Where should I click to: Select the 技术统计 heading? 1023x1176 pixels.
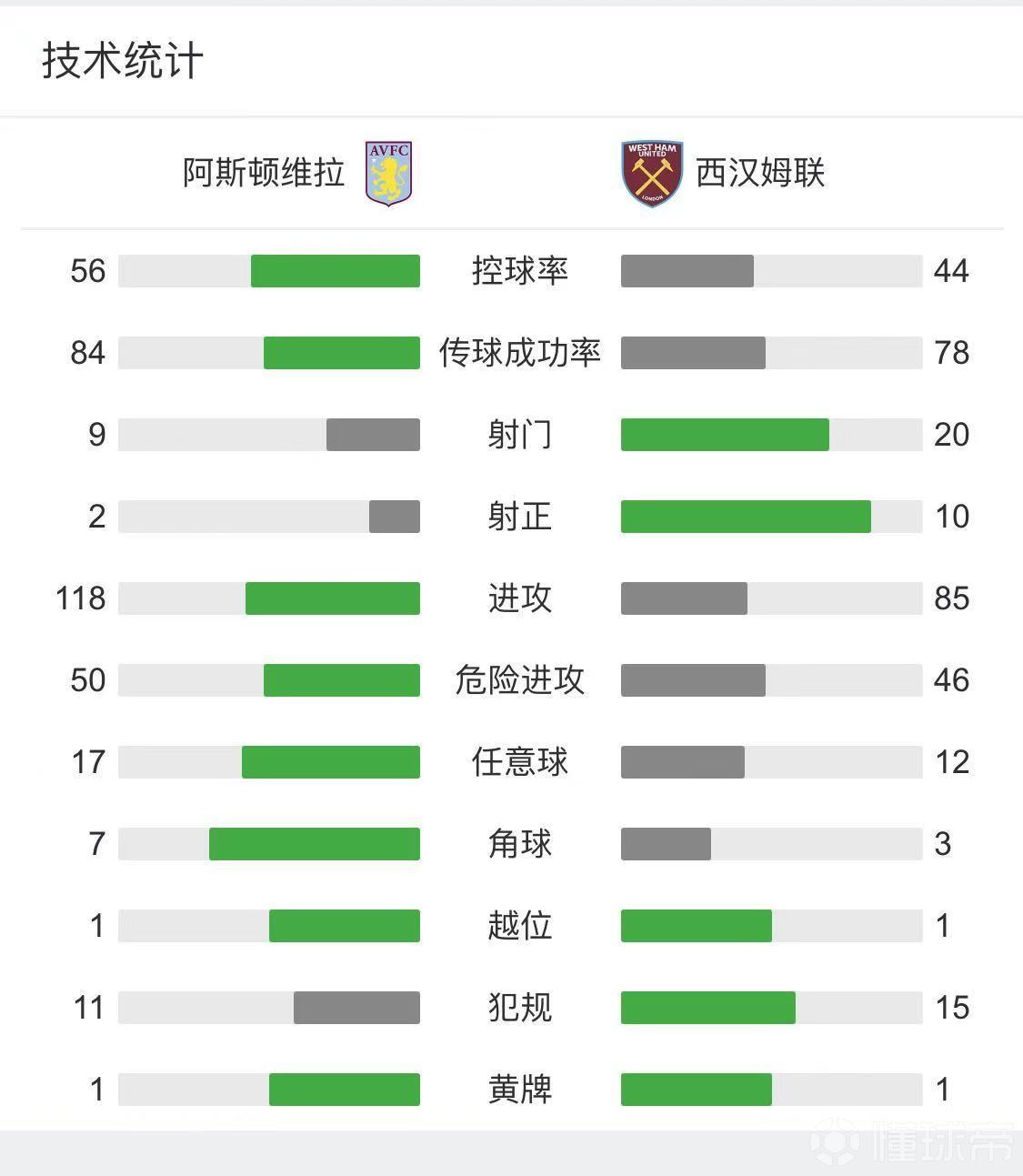(x=122, y=61)
